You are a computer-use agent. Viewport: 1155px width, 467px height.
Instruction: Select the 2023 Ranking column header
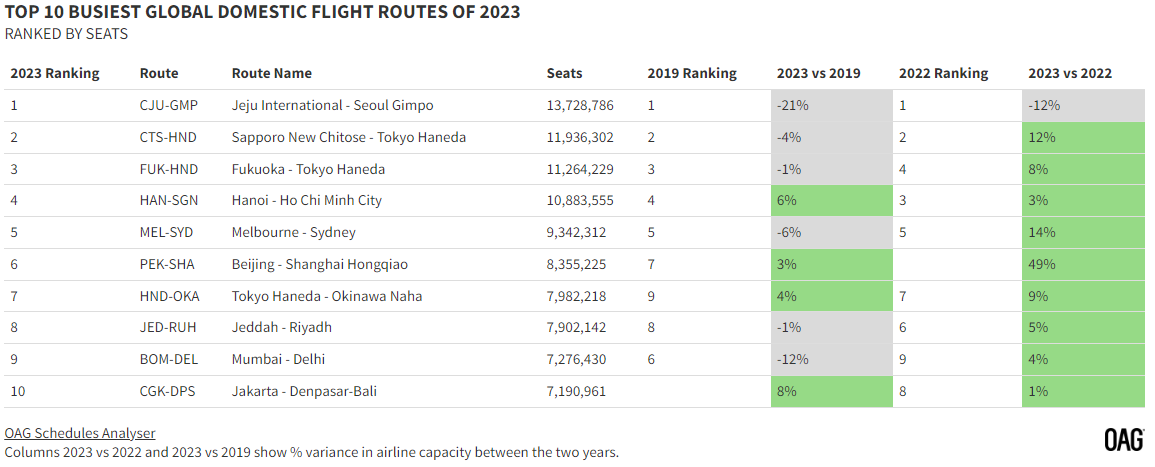point(55,74)
